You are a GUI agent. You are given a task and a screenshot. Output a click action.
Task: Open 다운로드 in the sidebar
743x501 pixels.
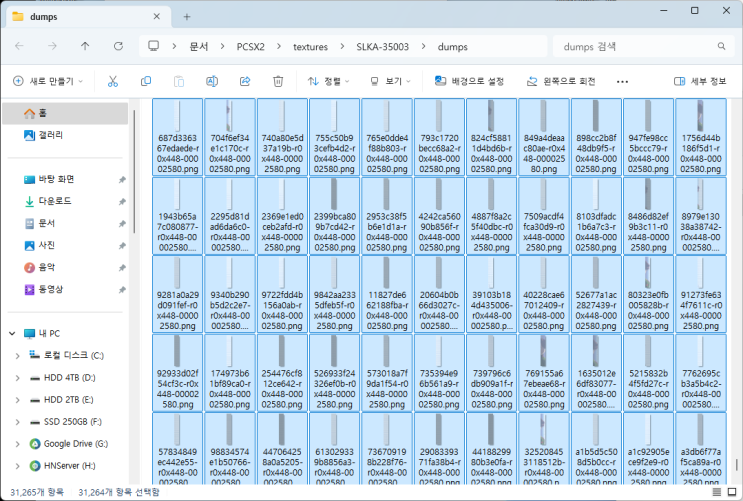pos(58,201)
